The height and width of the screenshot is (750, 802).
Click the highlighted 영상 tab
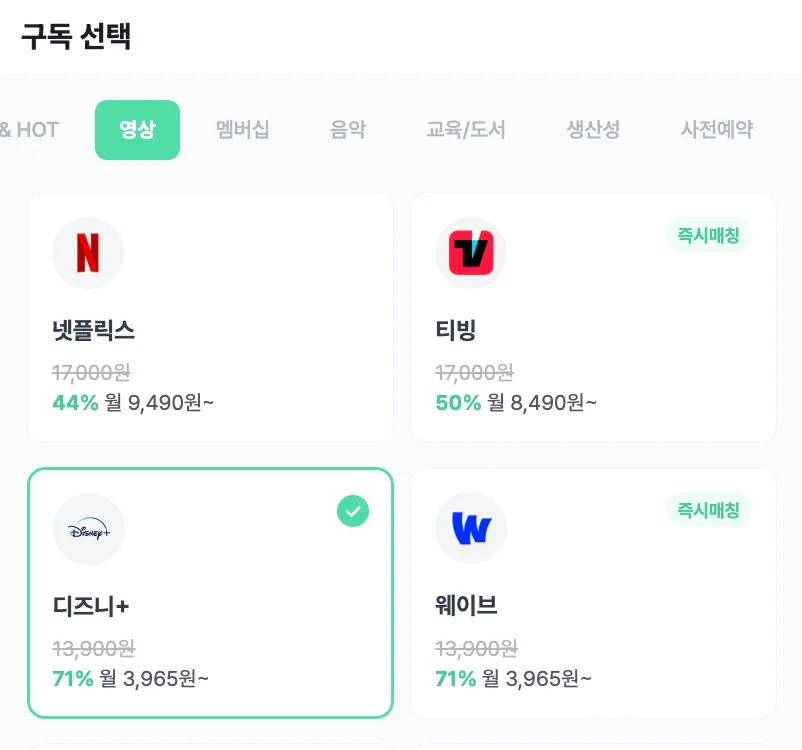click(137, 129)
